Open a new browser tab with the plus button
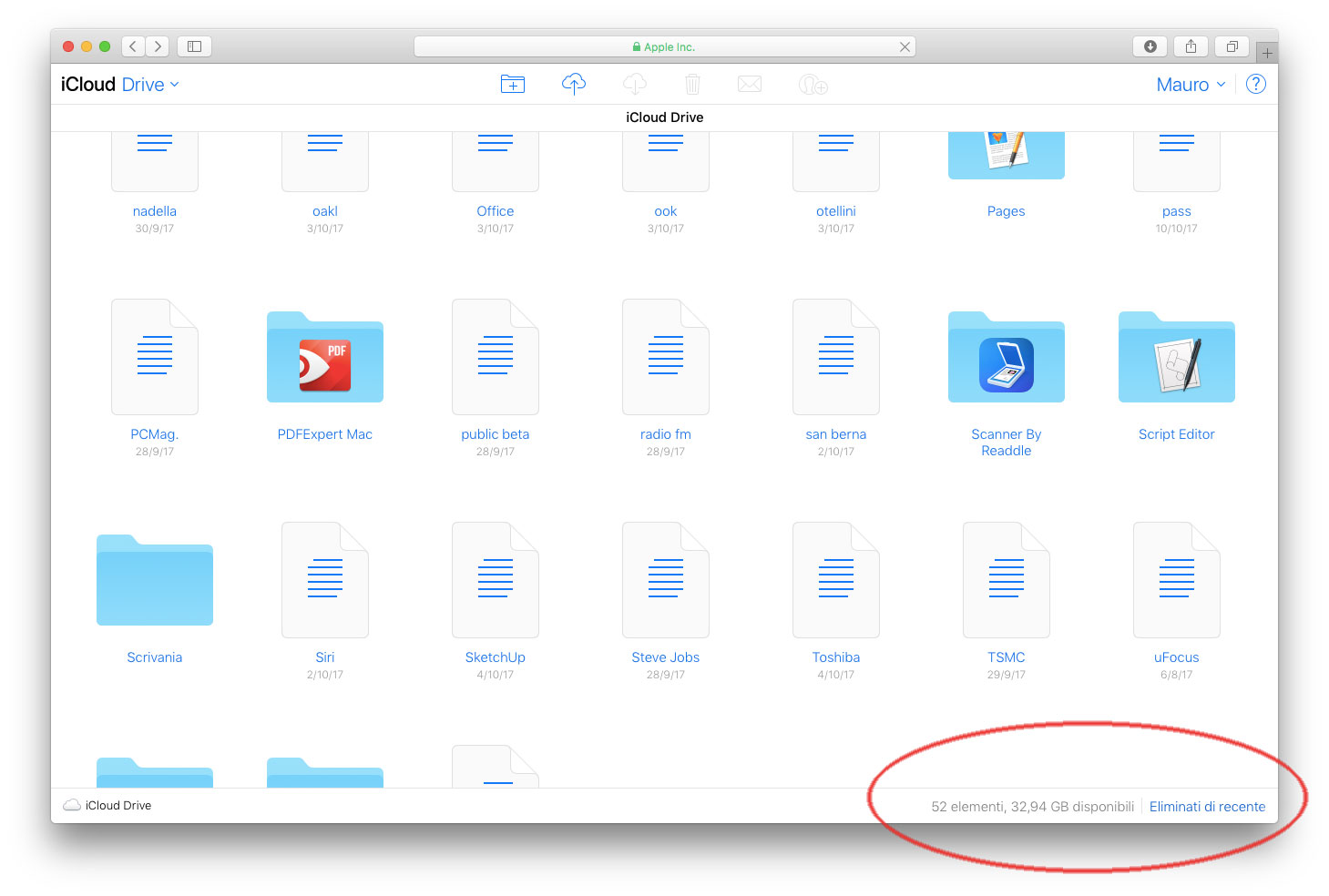This screenshot has width=1329, height=896. (1267, 52)
